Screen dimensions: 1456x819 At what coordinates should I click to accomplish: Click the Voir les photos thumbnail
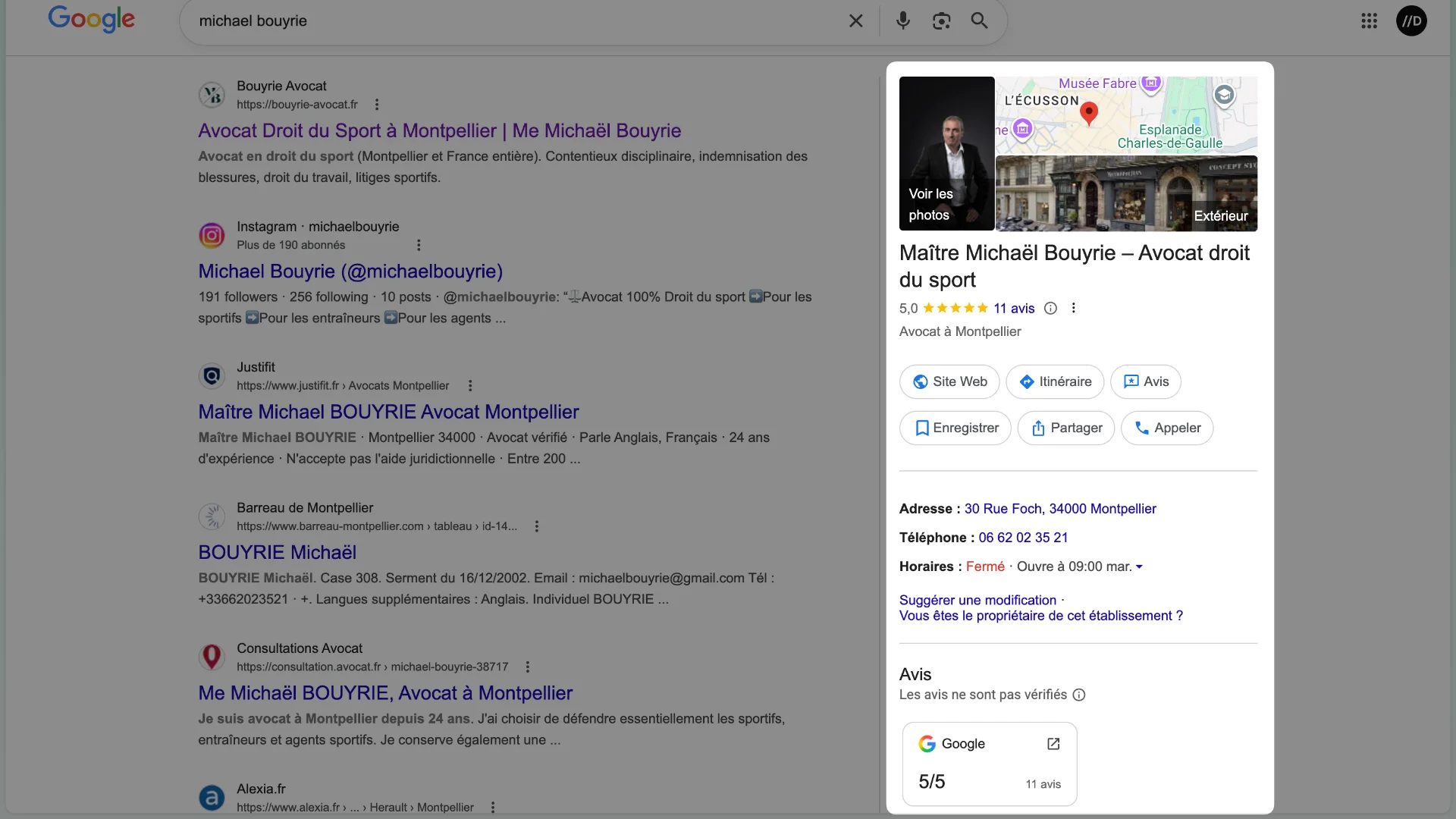[x=945, y=153]
